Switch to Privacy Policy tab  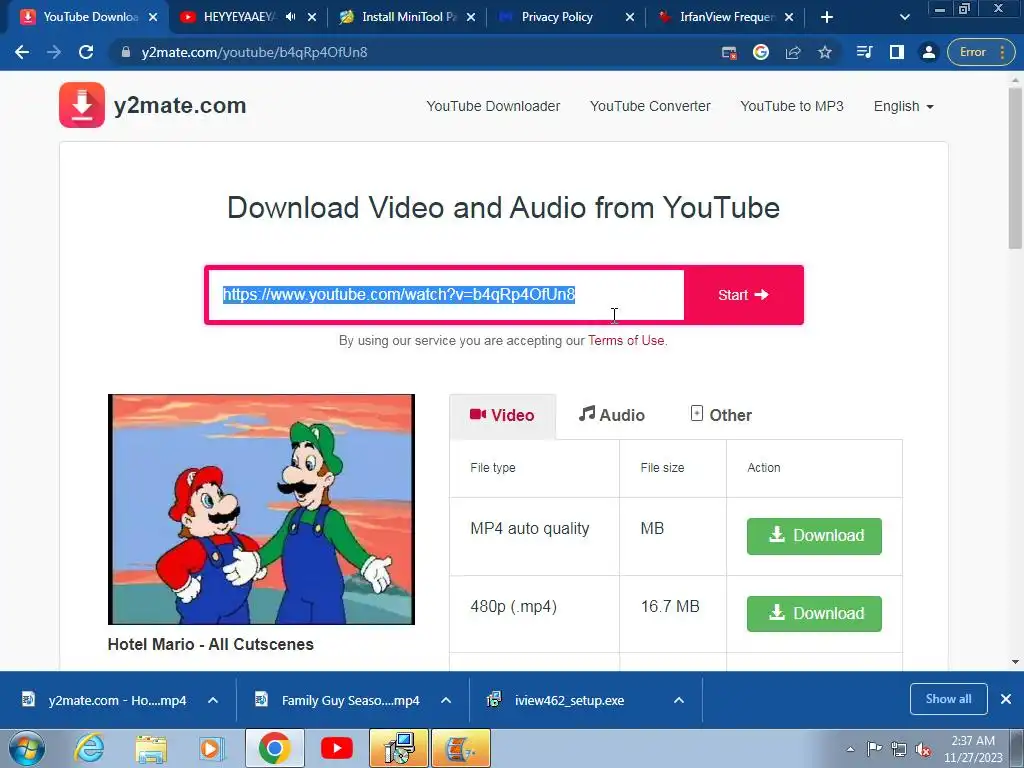[x=557, y=17]
